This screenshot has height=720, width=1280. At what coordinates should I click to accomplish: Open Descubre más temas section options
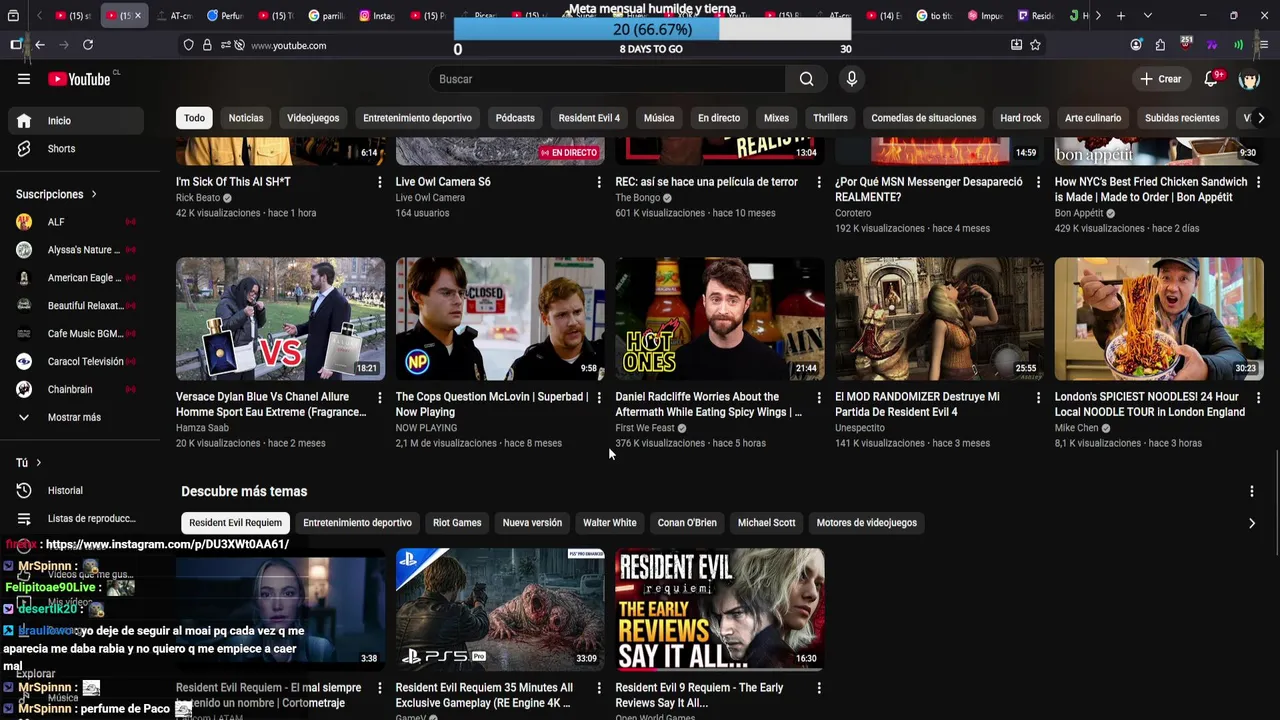(x=1251, y=491)
